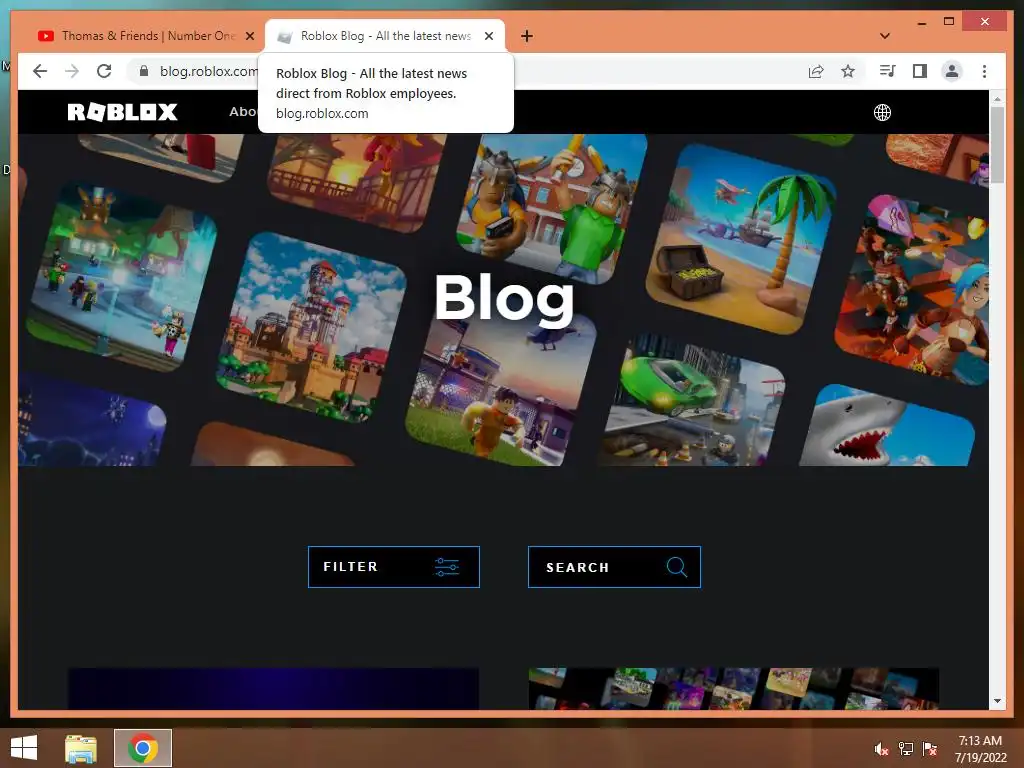Maximize the Chrome window

949,22
